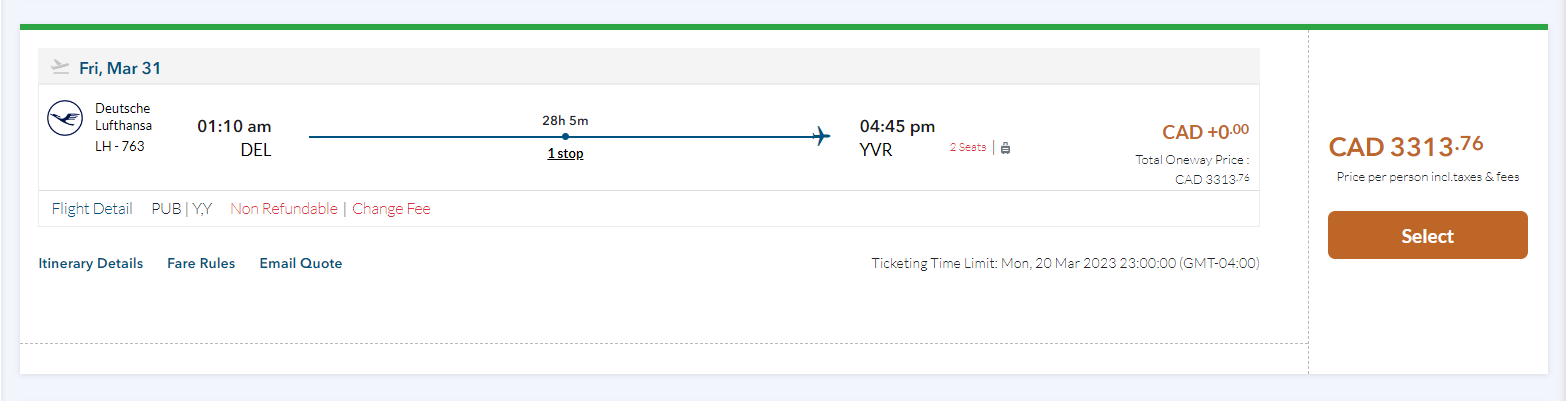The width and height of the screenshot is (1566, 401).
Task: Click the CAD 3313.76 per person price
Action: point(1405,147)
